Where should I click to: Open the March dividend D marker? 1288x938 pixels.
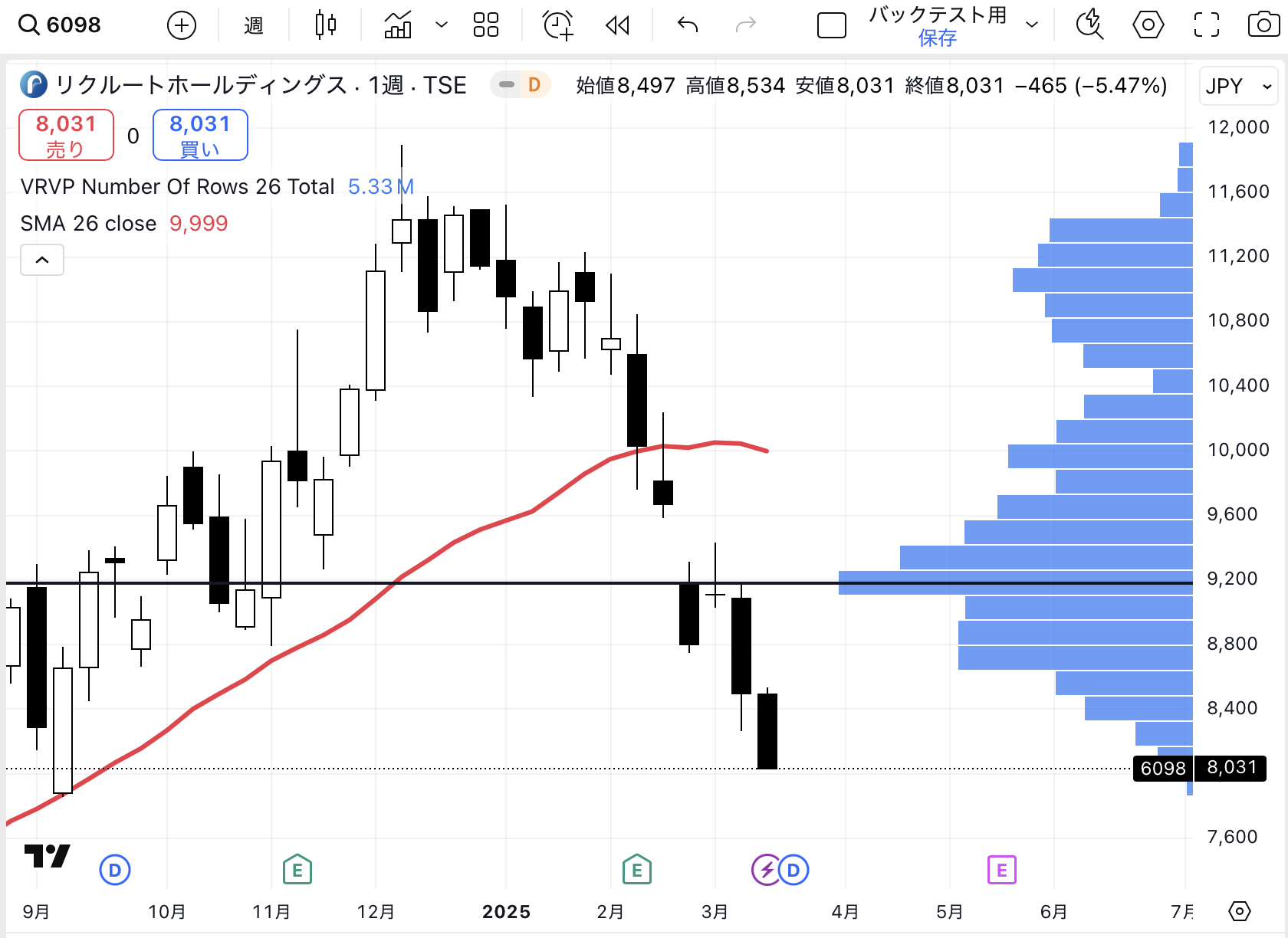pyautogui.click(x=794, y=870)
